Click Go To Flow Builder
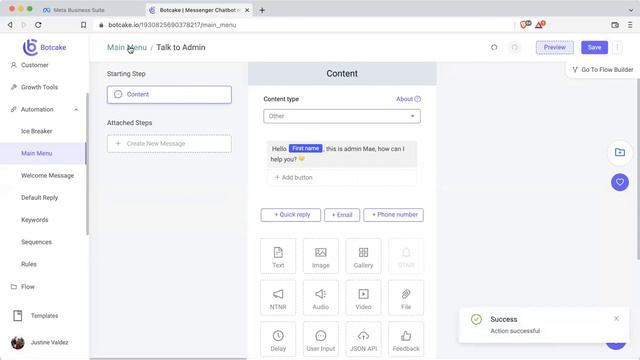Screen dimensions: 640x360 (603, 70)
